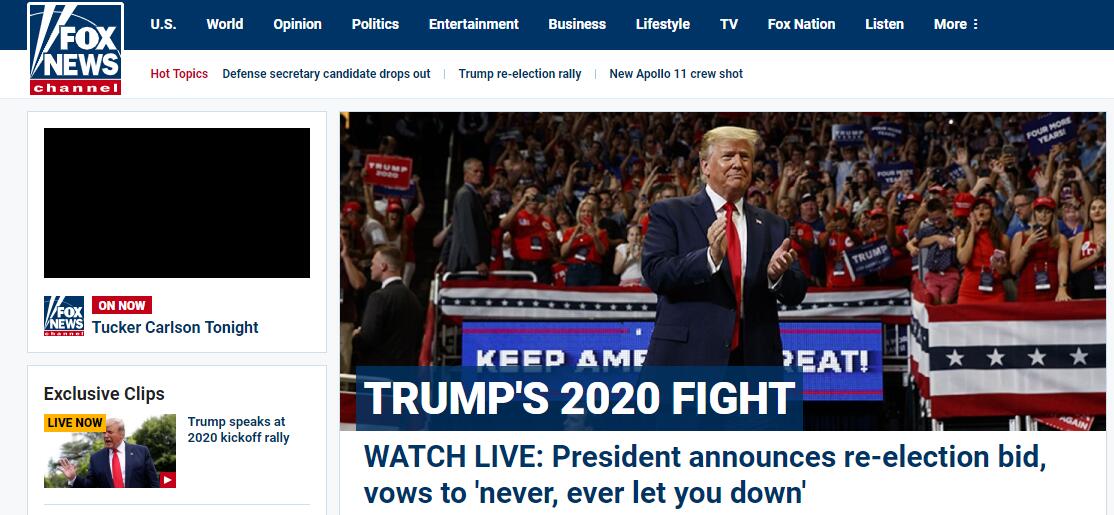Viewport: 1114px width, 515px height.
Task: Expand the More menu dots
Action: click(975, 24)
